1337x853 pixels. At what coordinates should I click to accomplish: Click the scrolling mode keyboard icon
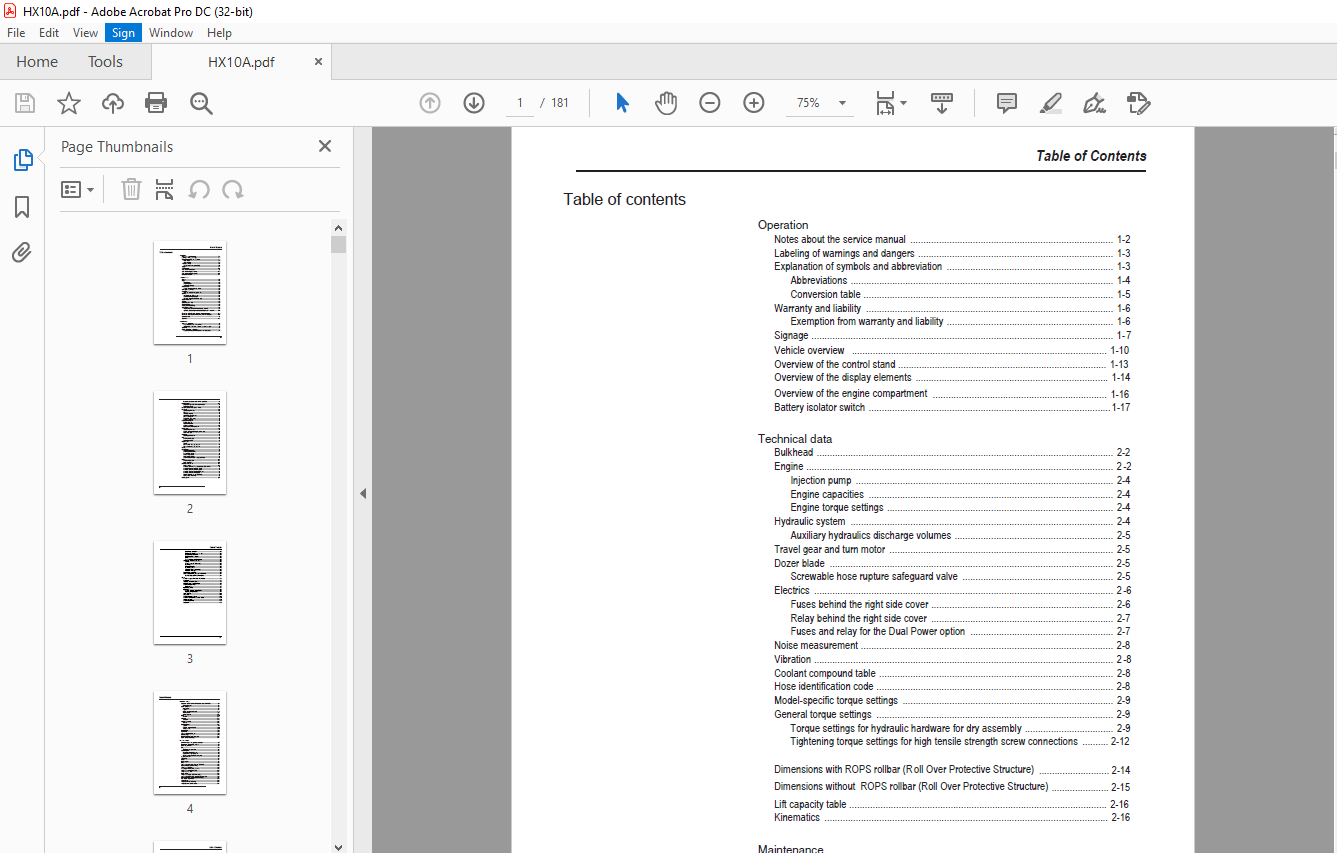(x=942, y=103)
